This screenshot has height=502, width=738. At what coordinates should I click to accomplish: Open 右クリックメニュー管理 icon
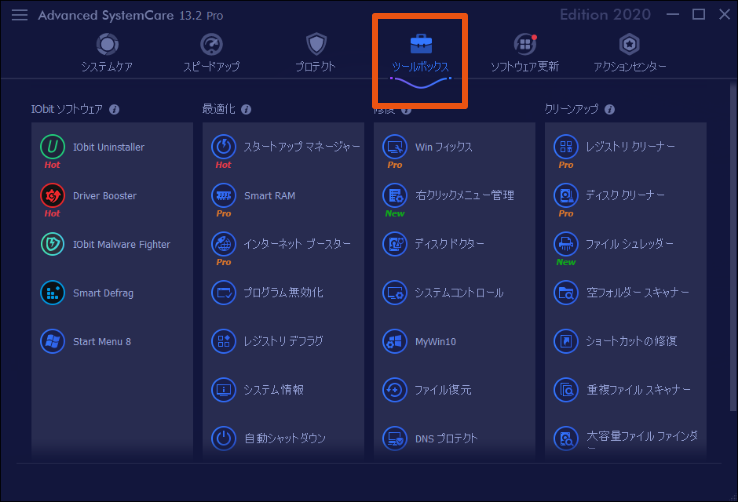pos(394,195)
